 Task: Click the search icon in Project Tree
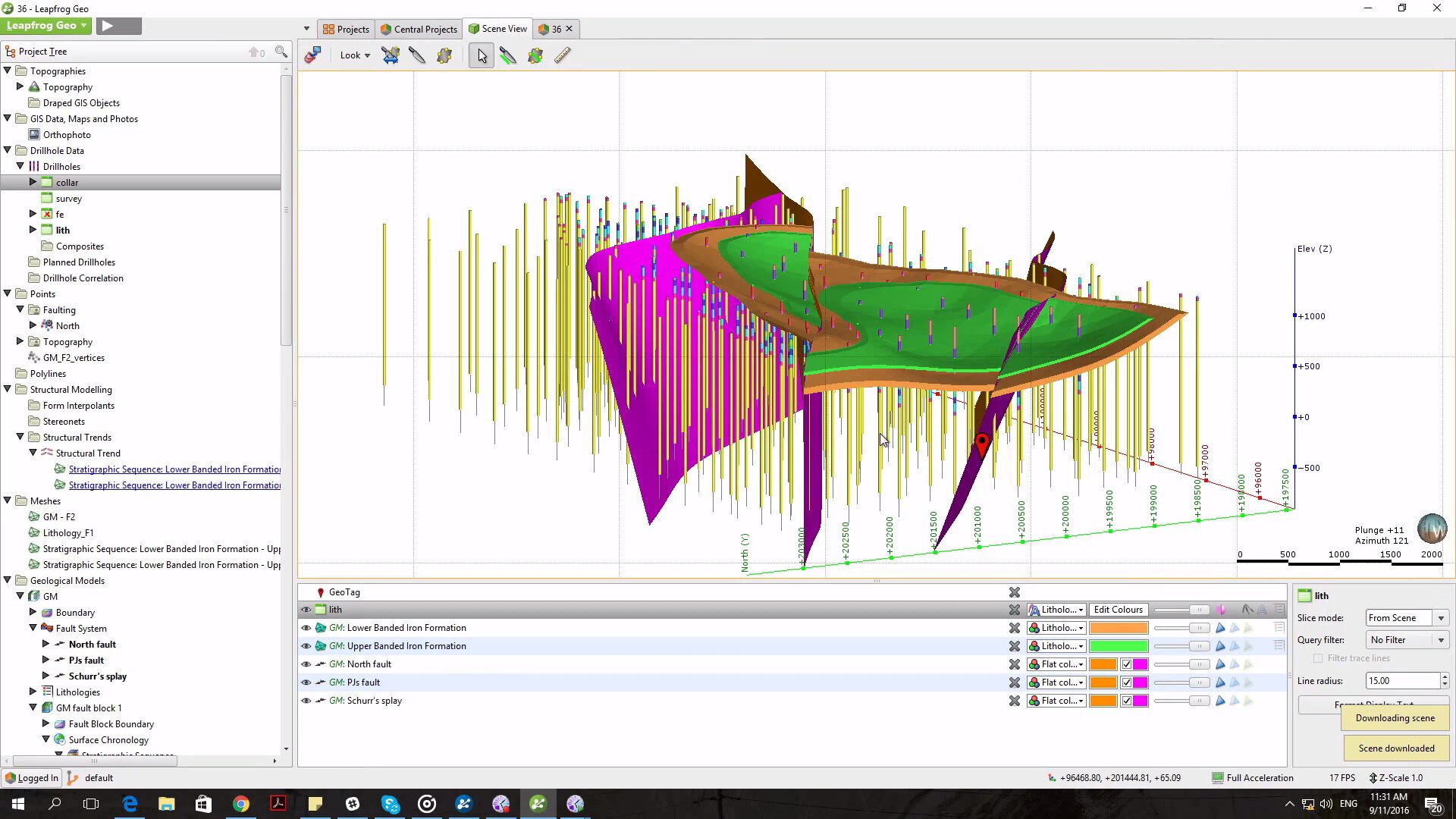[281, 52]
